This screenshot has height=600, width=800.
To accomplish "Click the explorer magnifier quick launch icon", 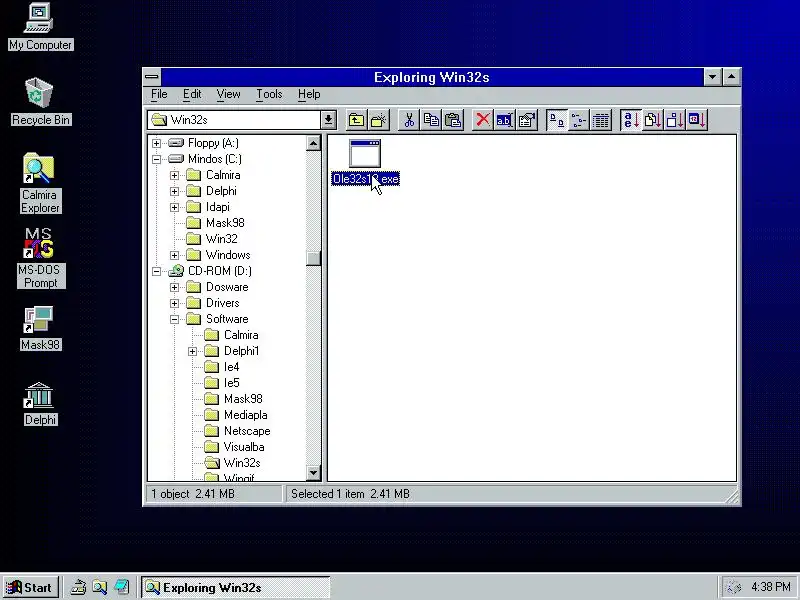I will tap(100, 588).
